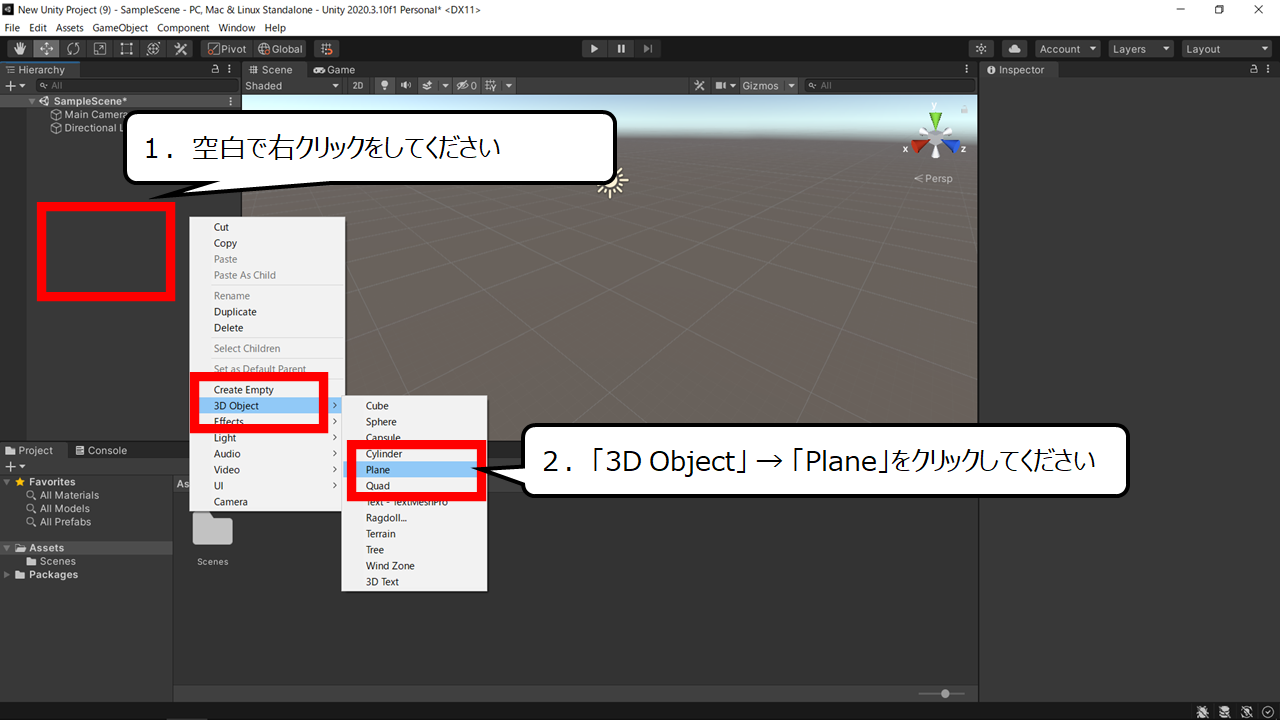The width and height of the screenshot is (1280, 720).
Task: Open the Window menu
Action: (236, 28)
